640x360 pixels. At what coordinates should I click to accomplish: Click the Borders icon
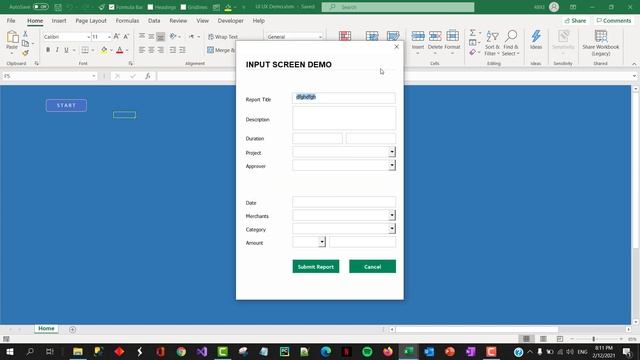(84, 50)
